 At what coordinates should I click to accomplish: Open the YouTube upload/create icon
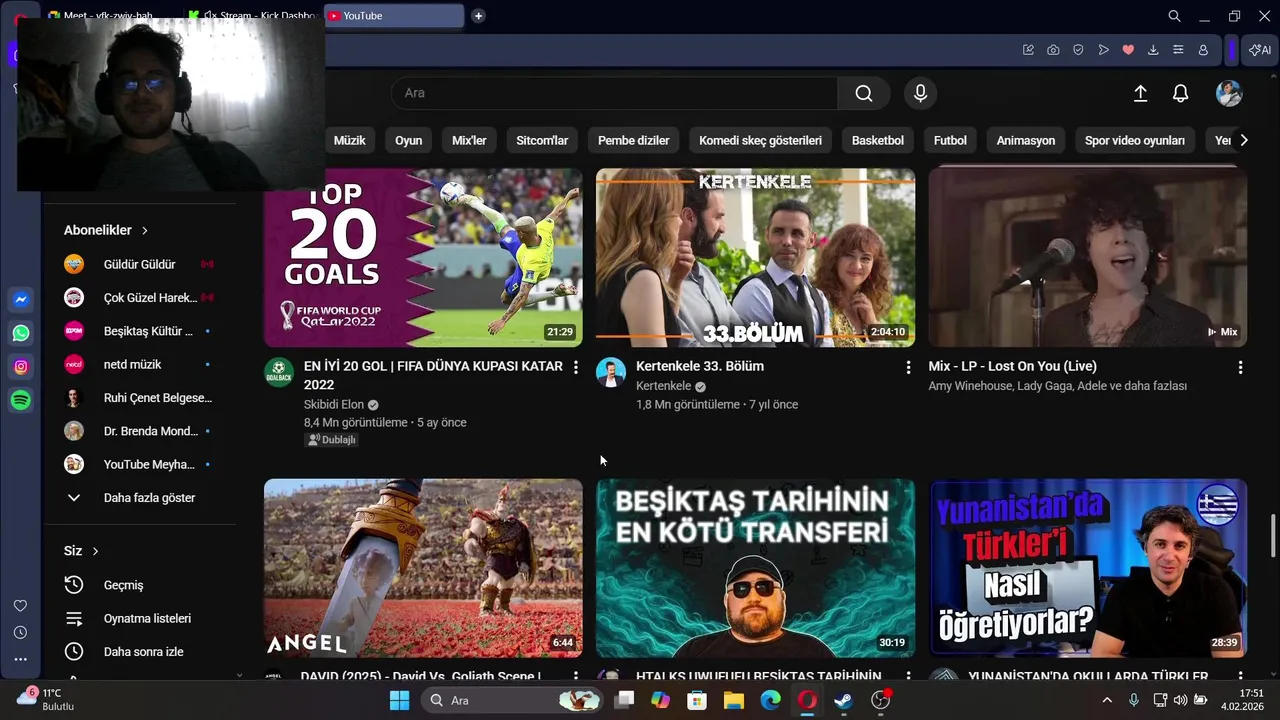click(1140, 93)
